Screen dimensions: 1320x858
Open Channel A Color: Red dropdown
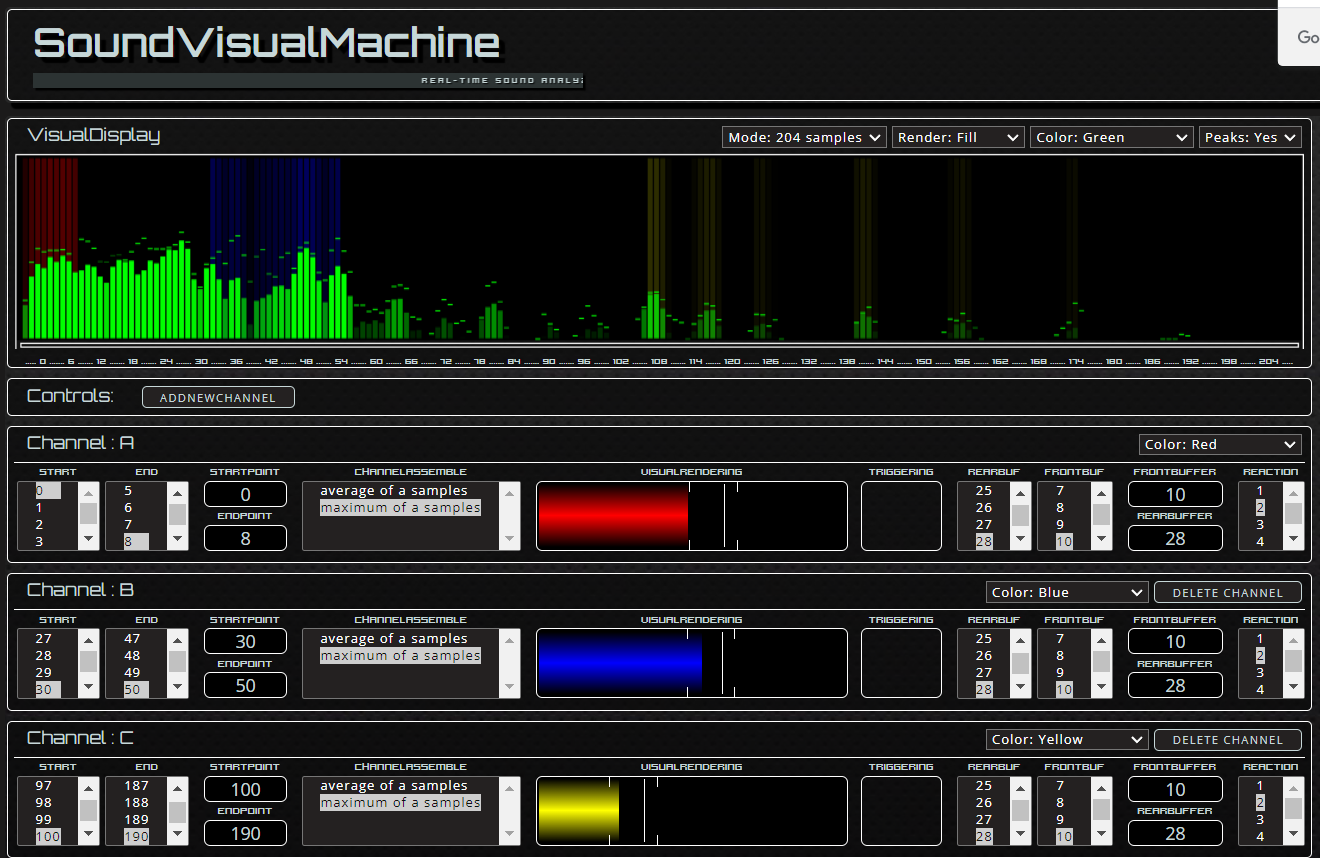1220,444
